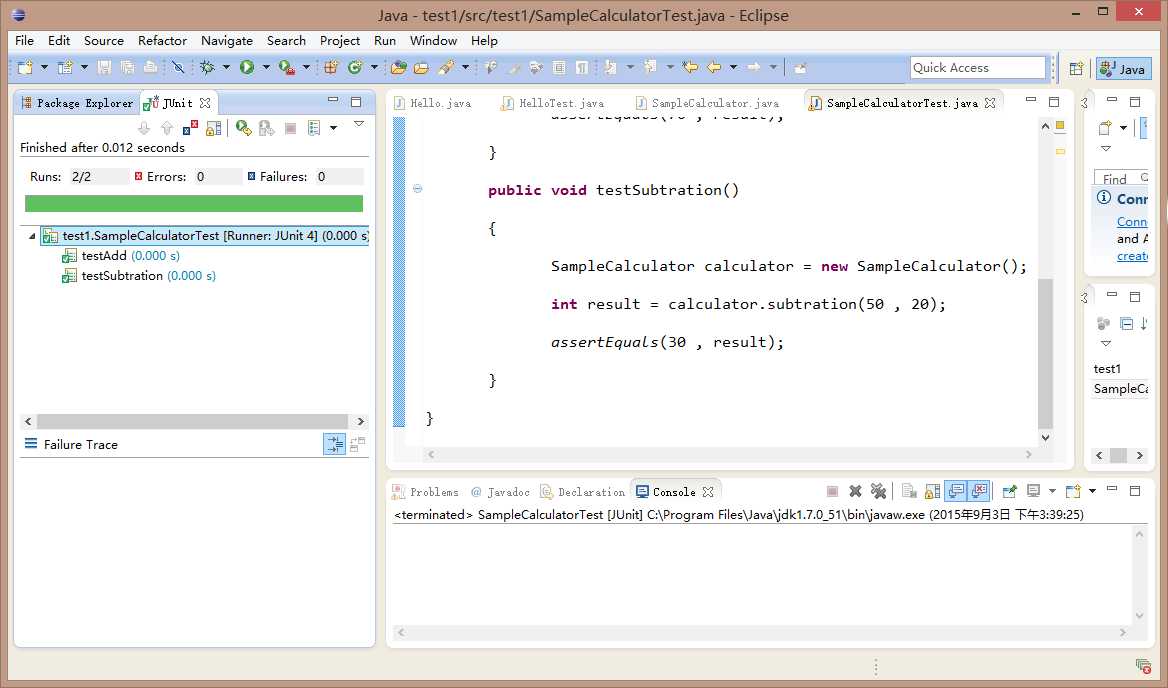The image size is (1168, 688).
Task: Click Remove All Terminated Launches icon
Action: pyautogui.click(x=879, y=491)
